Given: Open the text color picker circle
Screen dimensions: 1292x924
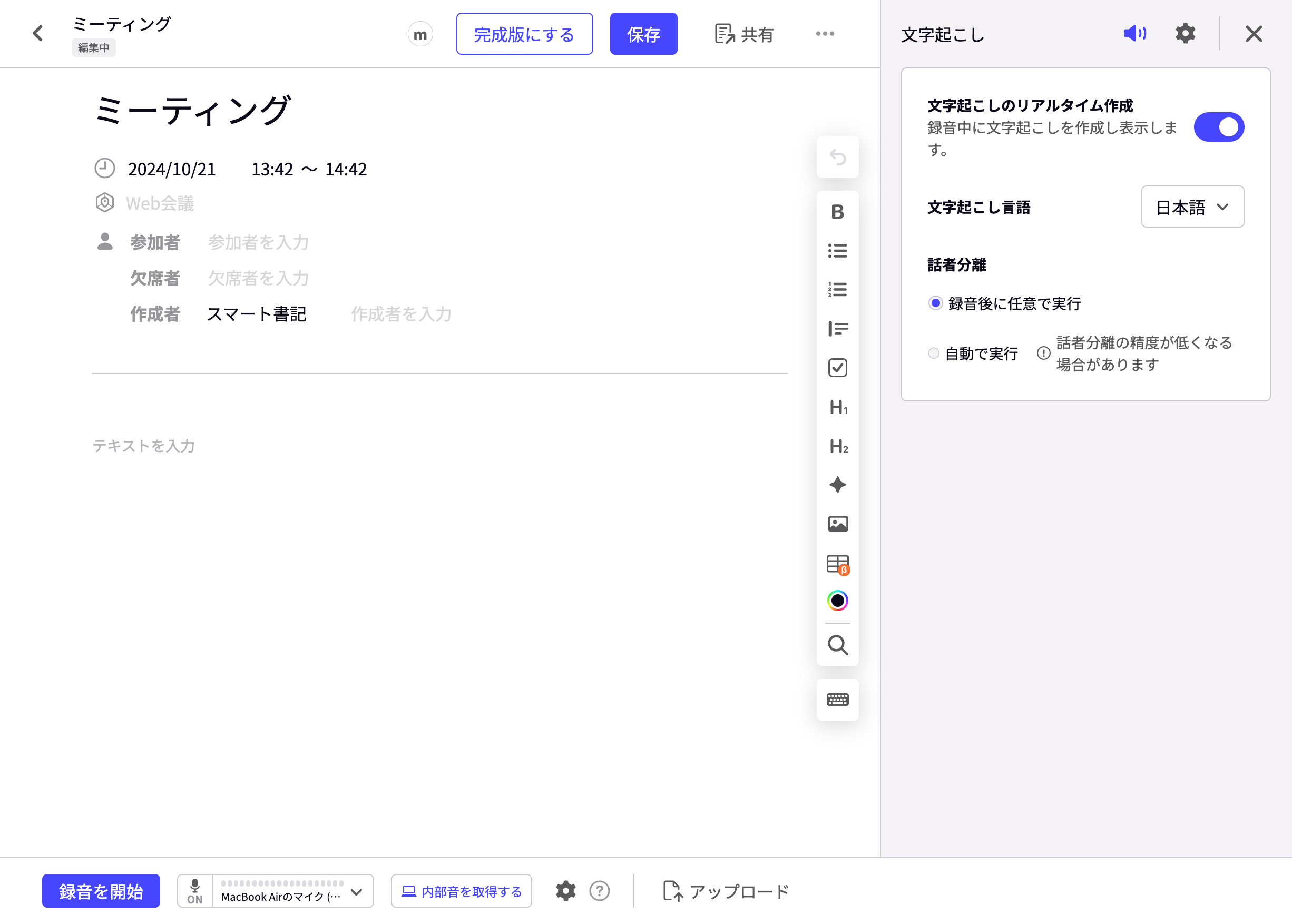Looking at the screenshot, I should (x=837, y=601).
